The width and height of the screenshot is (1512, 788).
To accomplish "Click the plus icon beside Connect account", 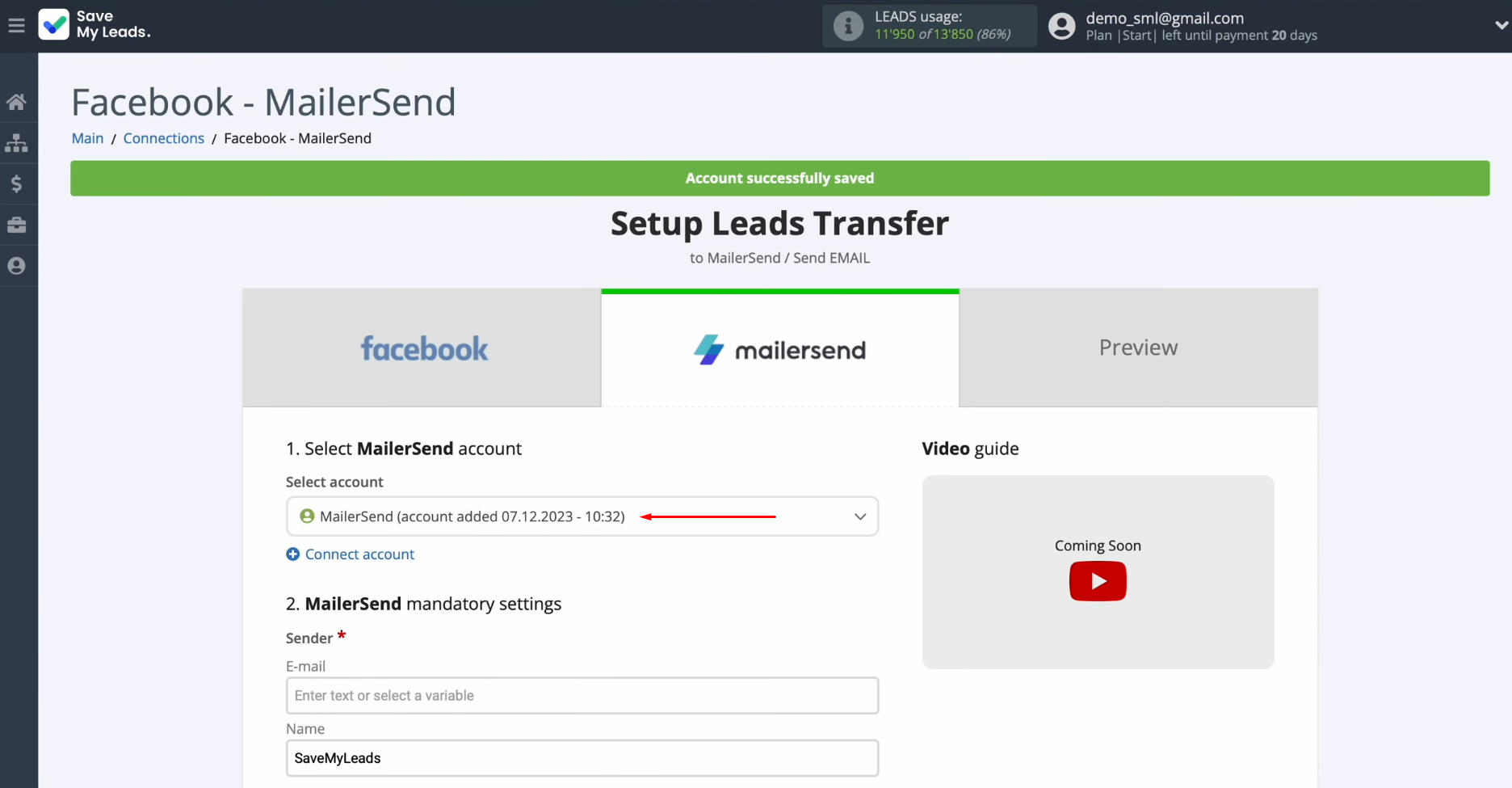I will click(293, 554).
